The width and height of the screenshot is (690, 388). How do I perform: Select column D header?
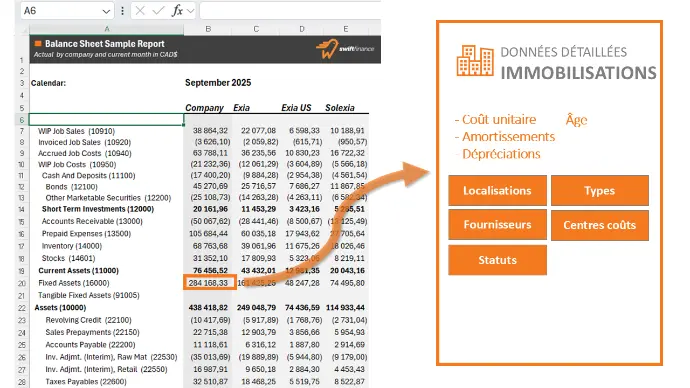301,29
